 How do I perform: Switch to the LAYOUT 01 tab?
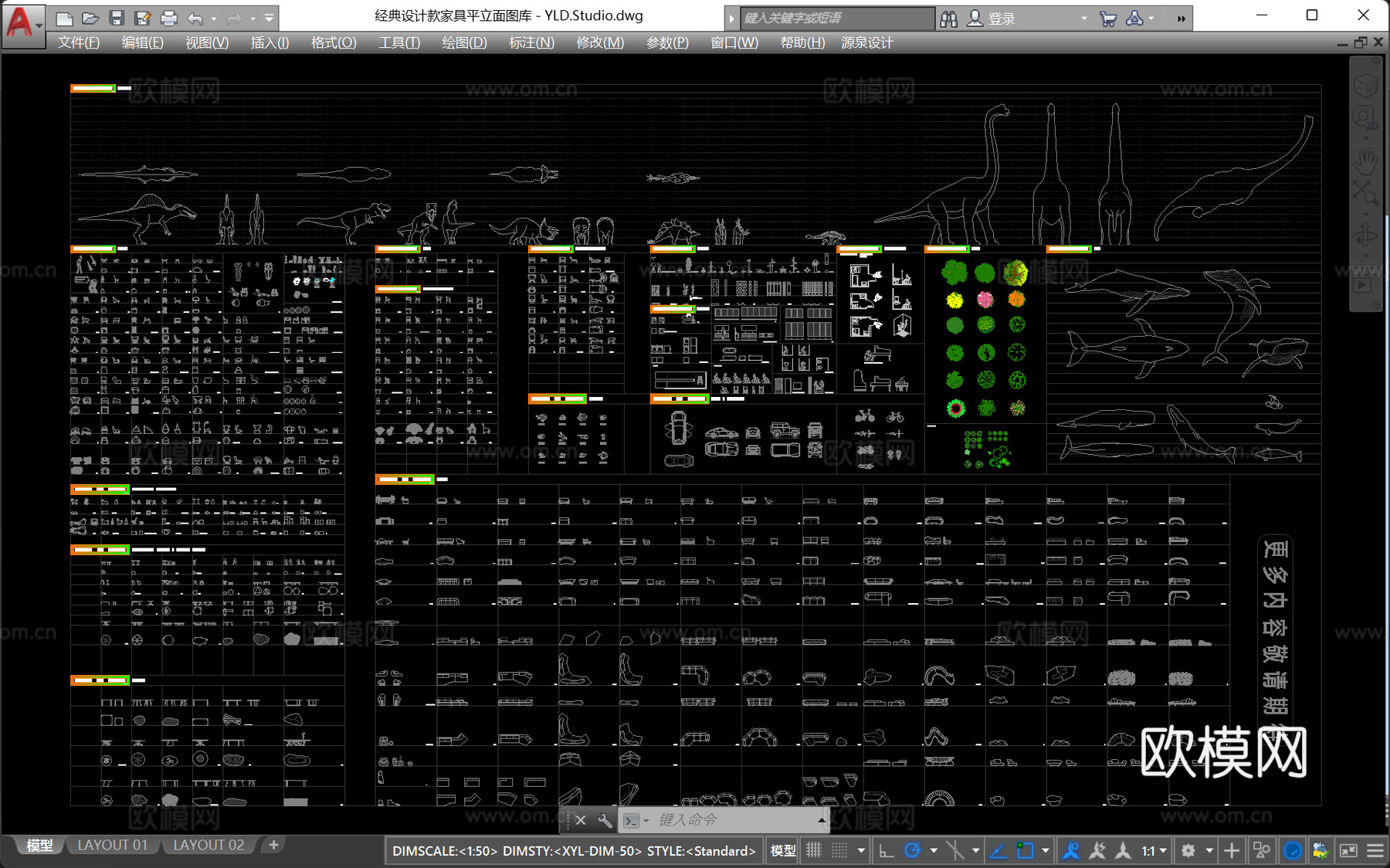[112, 845]
